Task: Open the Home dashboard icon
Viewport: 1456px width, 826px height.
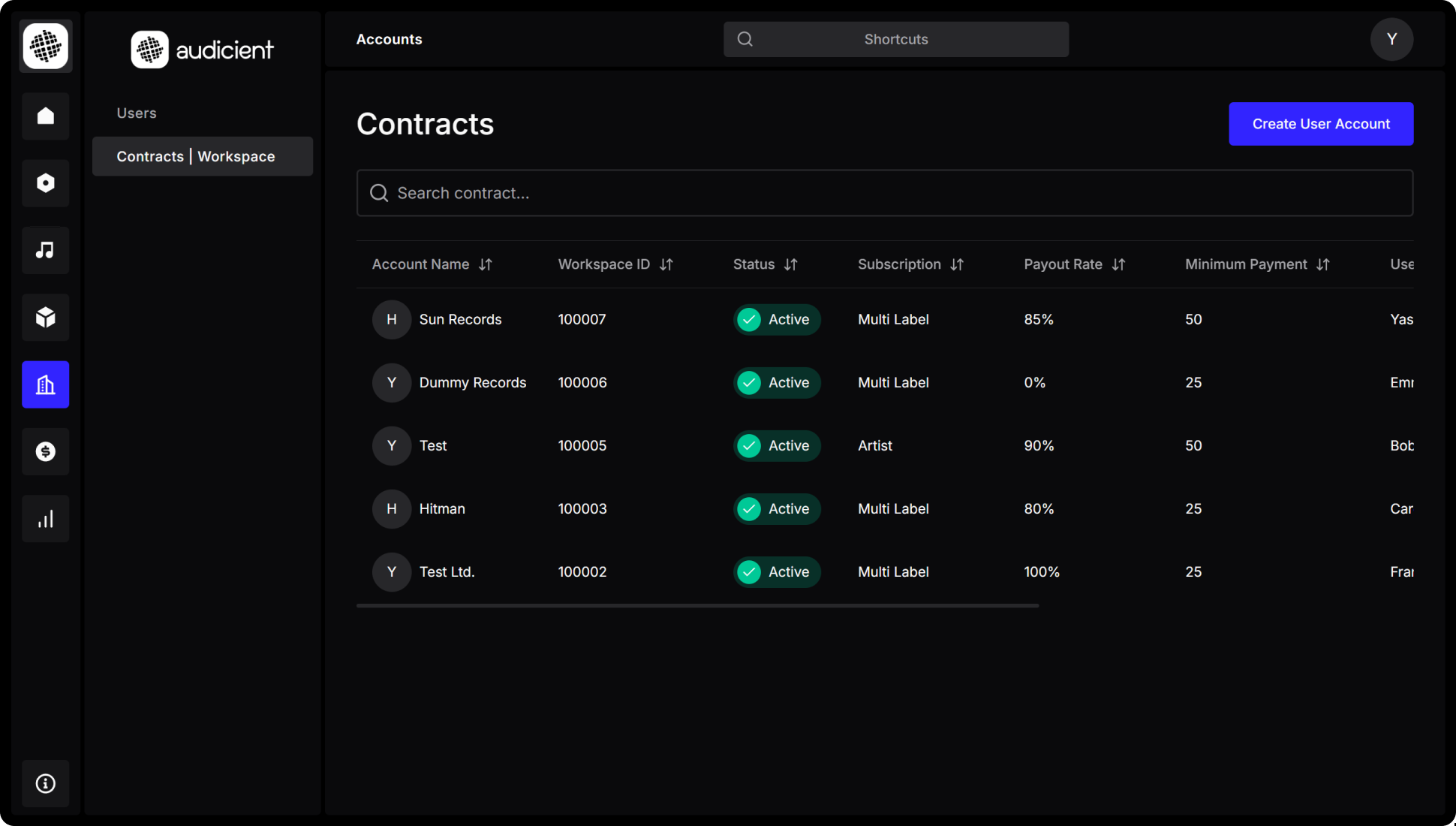Action: [45, 116]
